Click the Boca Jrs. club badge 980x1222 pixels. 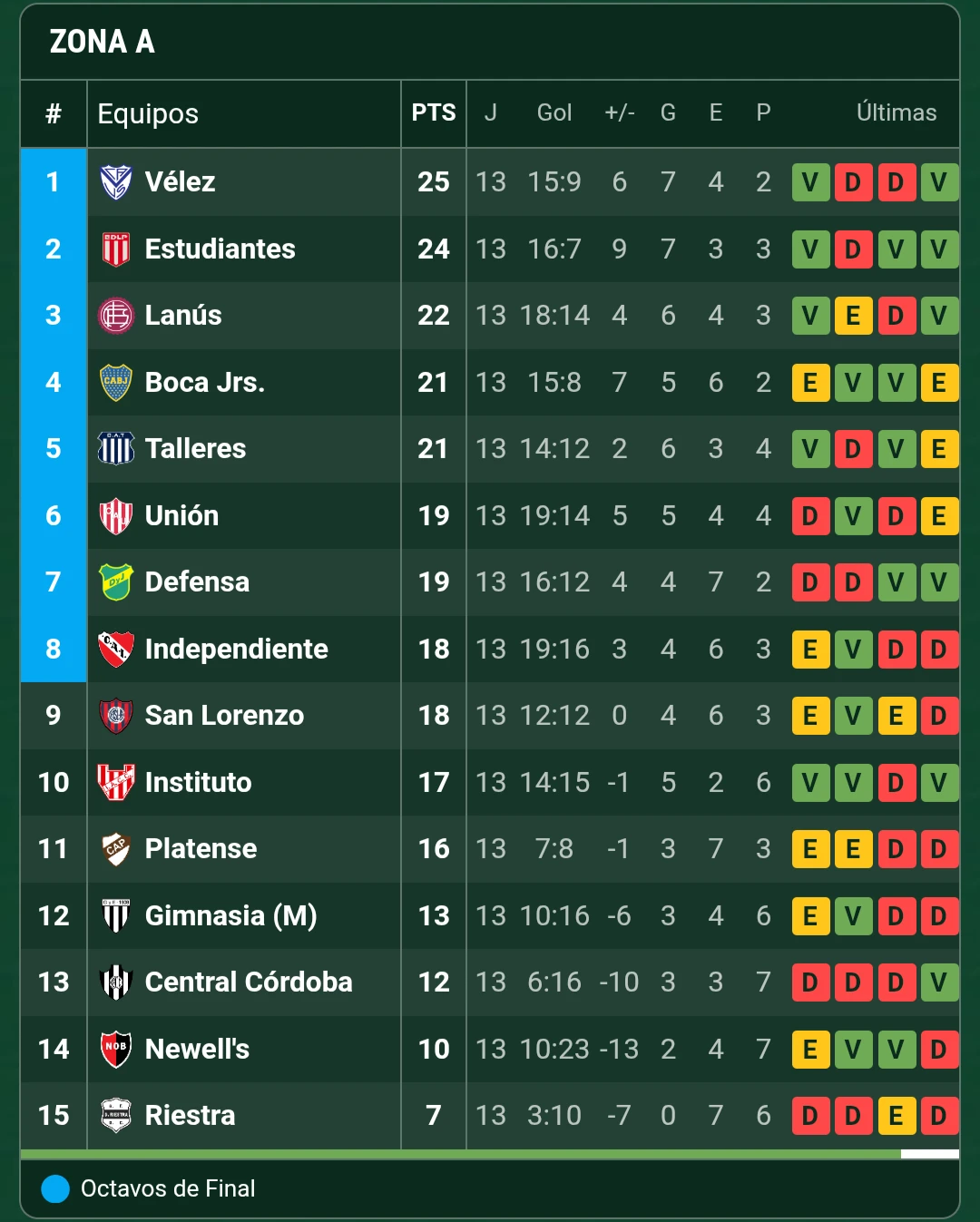point(116,382)
